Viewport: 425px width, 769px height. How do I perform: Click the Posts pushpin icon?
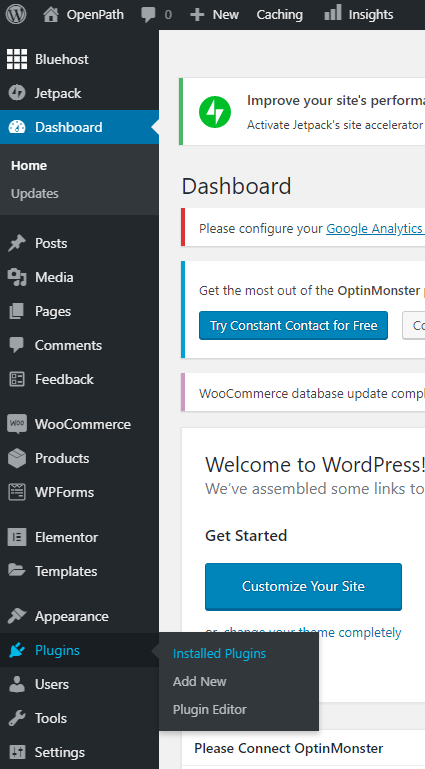pos(17,243)
